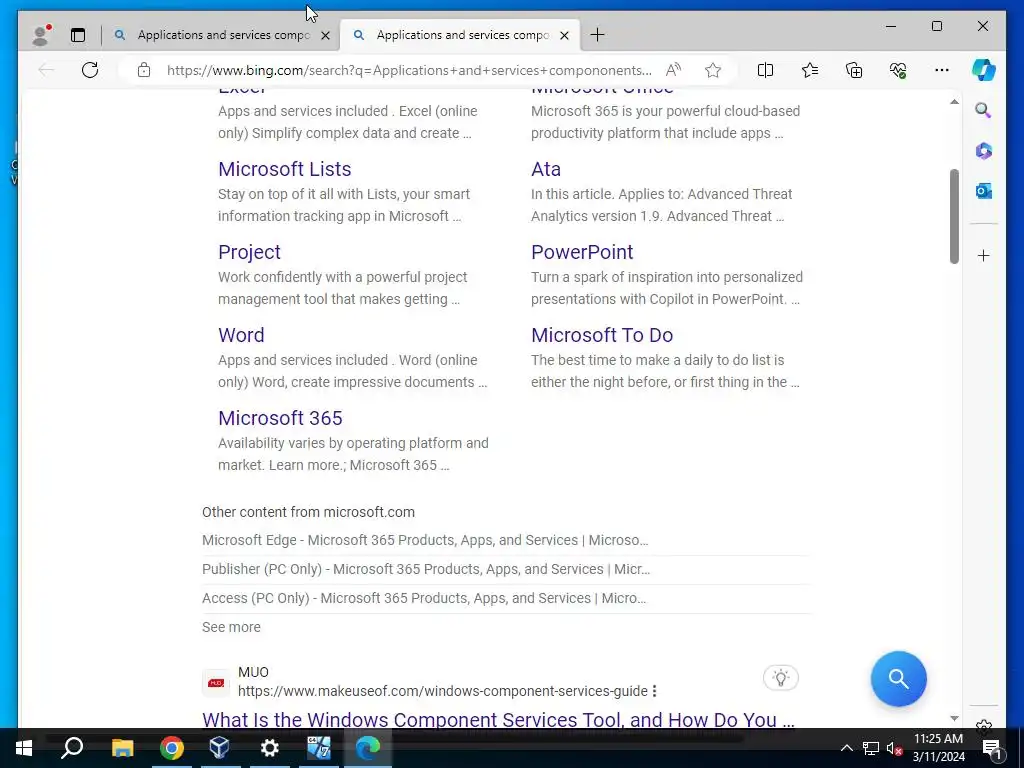Viewport: 1024px width, 768px height.
Task: Click the scrollbar down arrow
Action: coord(954,718)
